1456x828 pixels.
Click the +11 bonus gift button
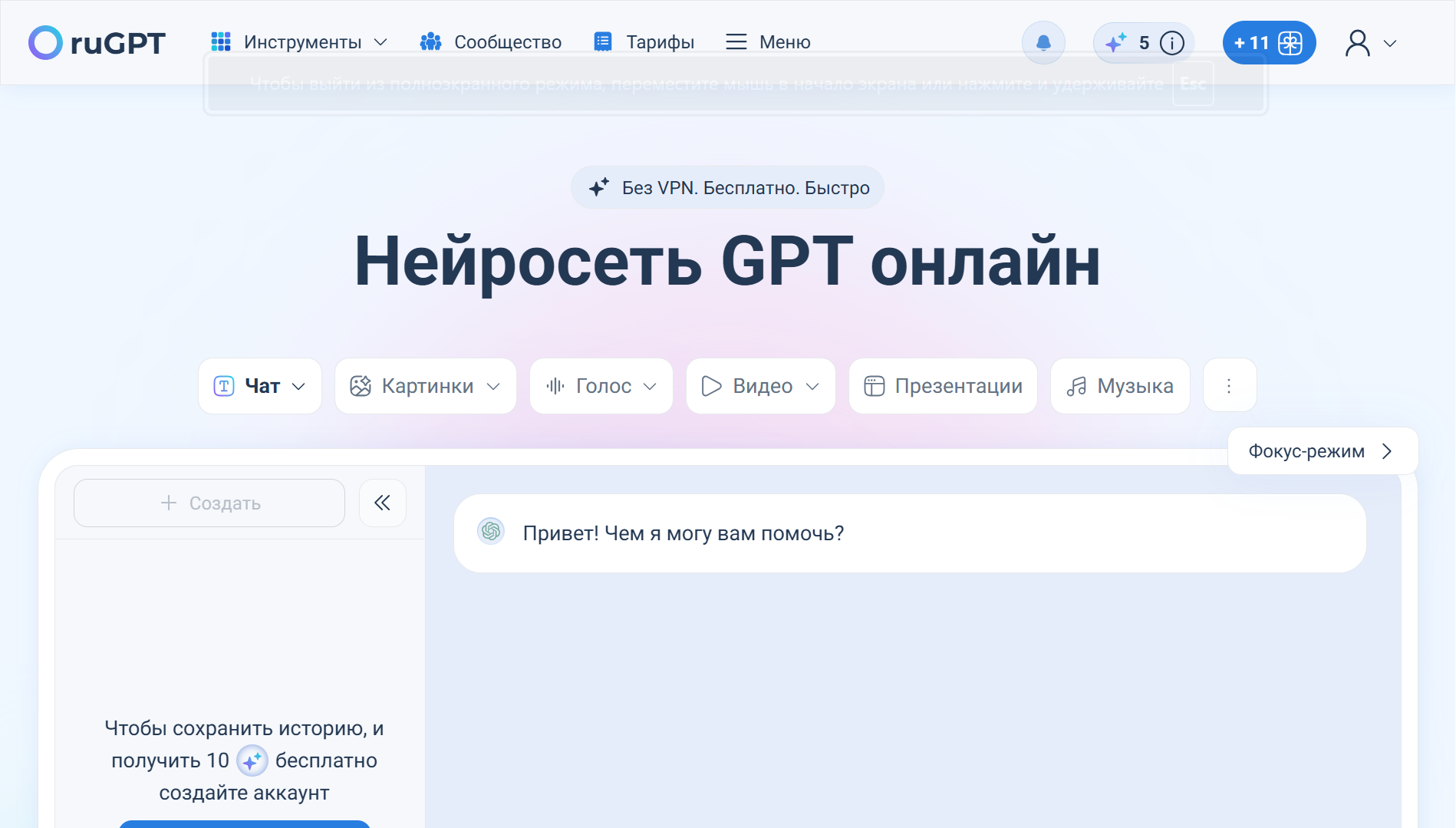coord(1269,43)
